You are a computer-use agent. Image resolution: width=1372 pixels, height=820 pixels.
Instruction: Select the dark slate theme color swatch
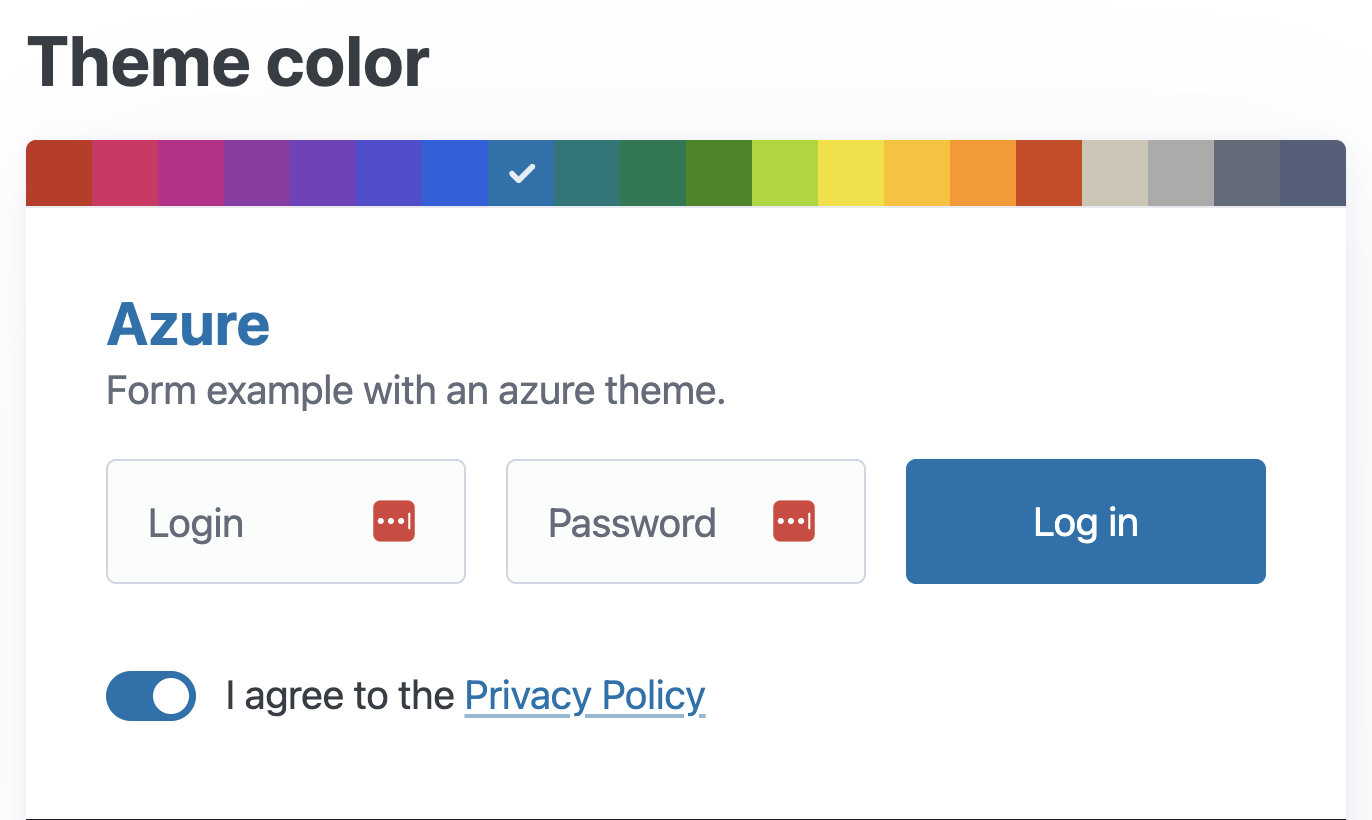point(1246,173)
